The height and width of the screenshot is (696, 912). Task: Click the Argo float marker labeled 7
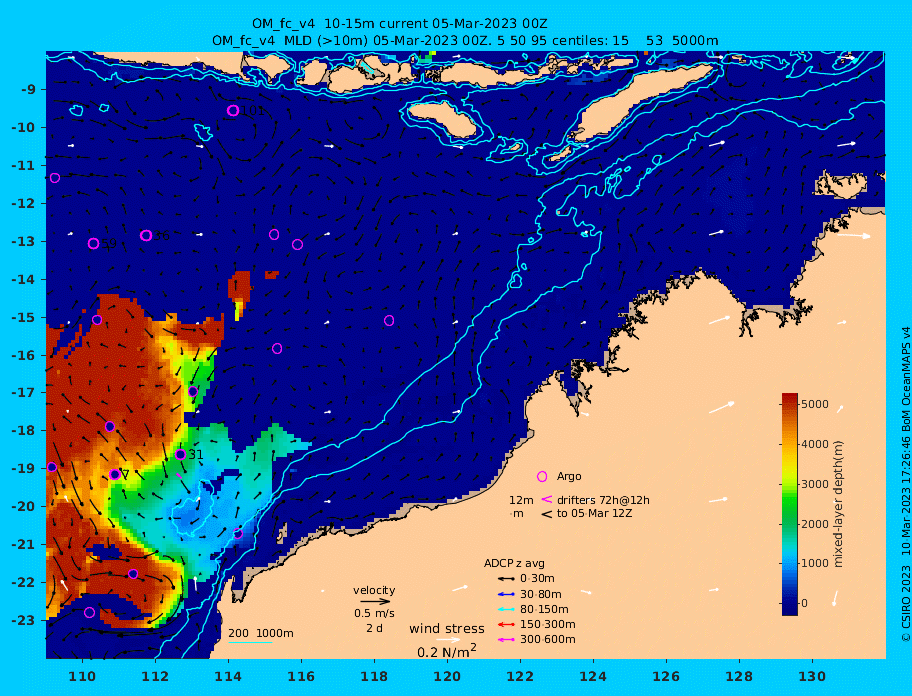(x=115, y=475)
